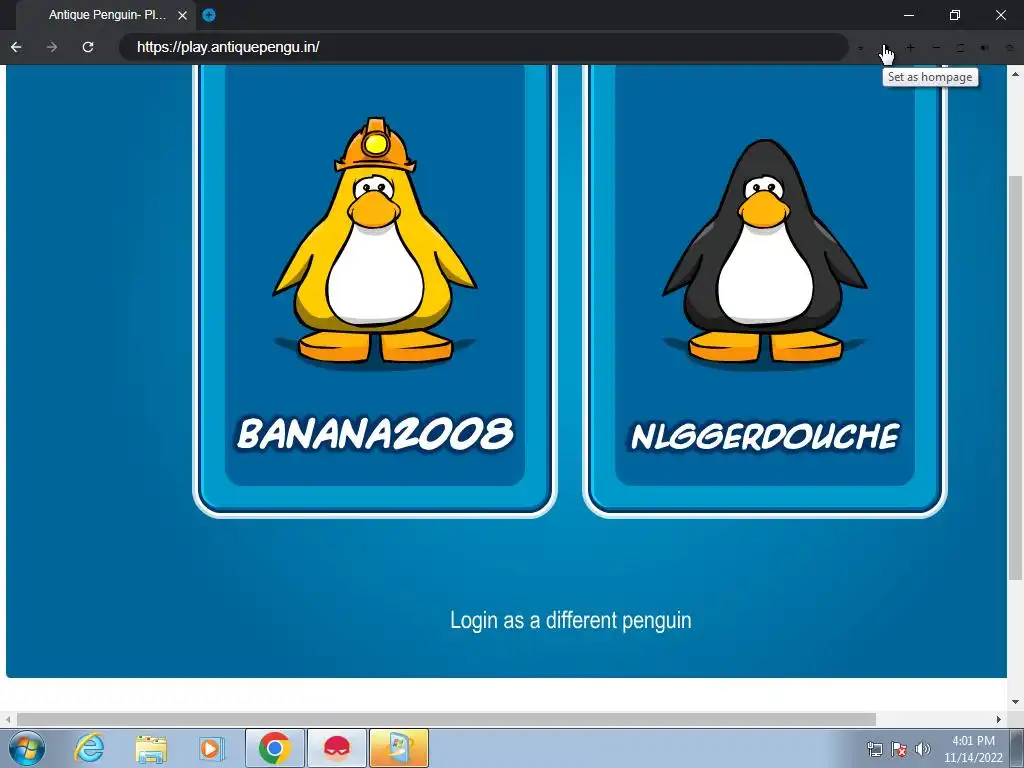1024x768 pixels.
Task: Open Windows Media Player from taskbar
Action: click(210, 748)
